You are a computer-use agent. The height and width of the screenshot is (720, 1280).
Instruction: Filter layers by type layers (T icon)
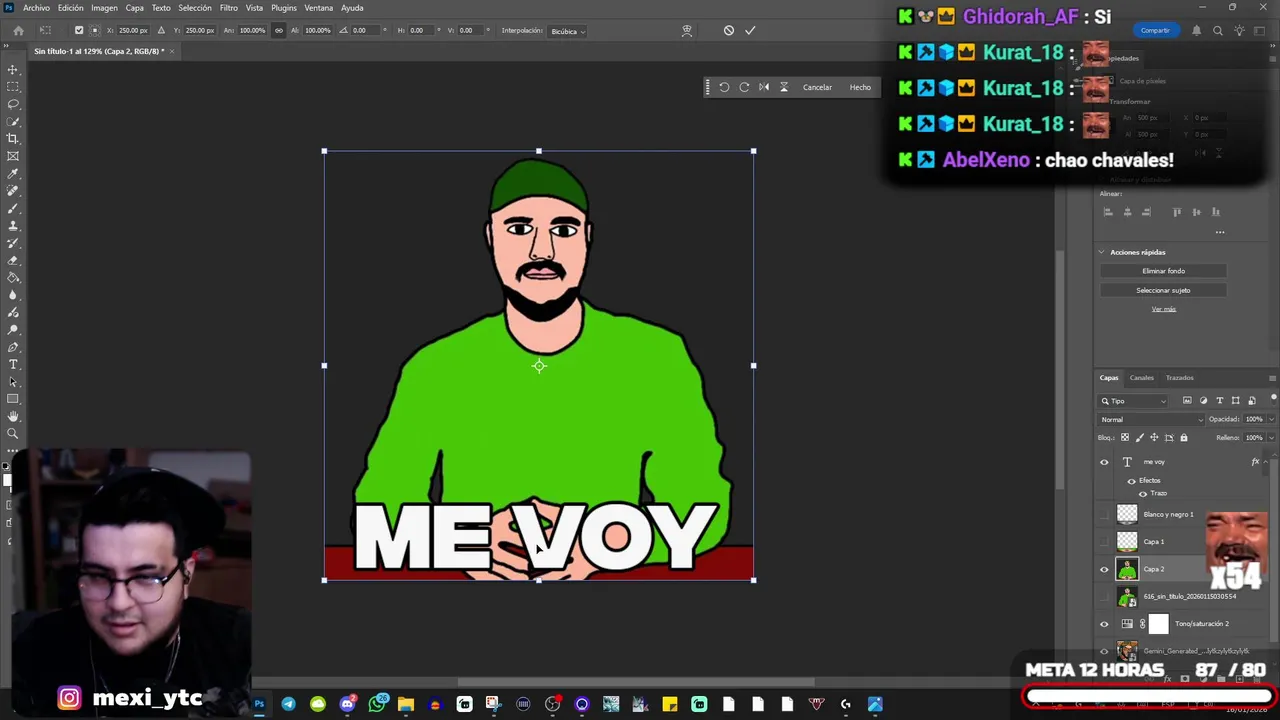coord(1219,401)
